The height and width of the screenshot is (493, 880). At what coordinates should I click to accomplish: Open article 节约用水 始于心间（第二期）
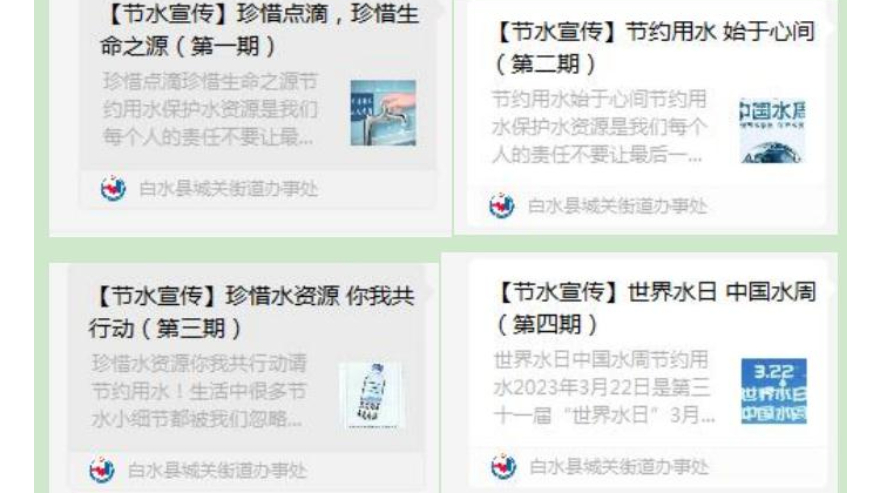click(653, 48)
